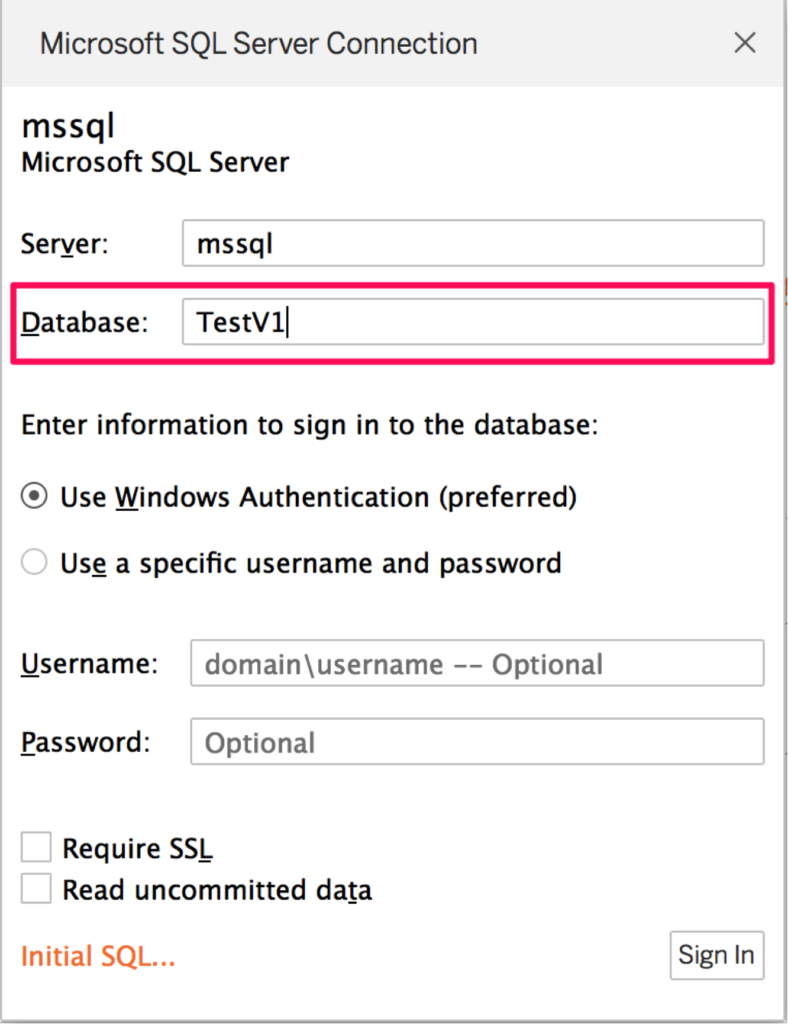
Task: Click the mssql connection name heading
Action: (x=67, y=125)
